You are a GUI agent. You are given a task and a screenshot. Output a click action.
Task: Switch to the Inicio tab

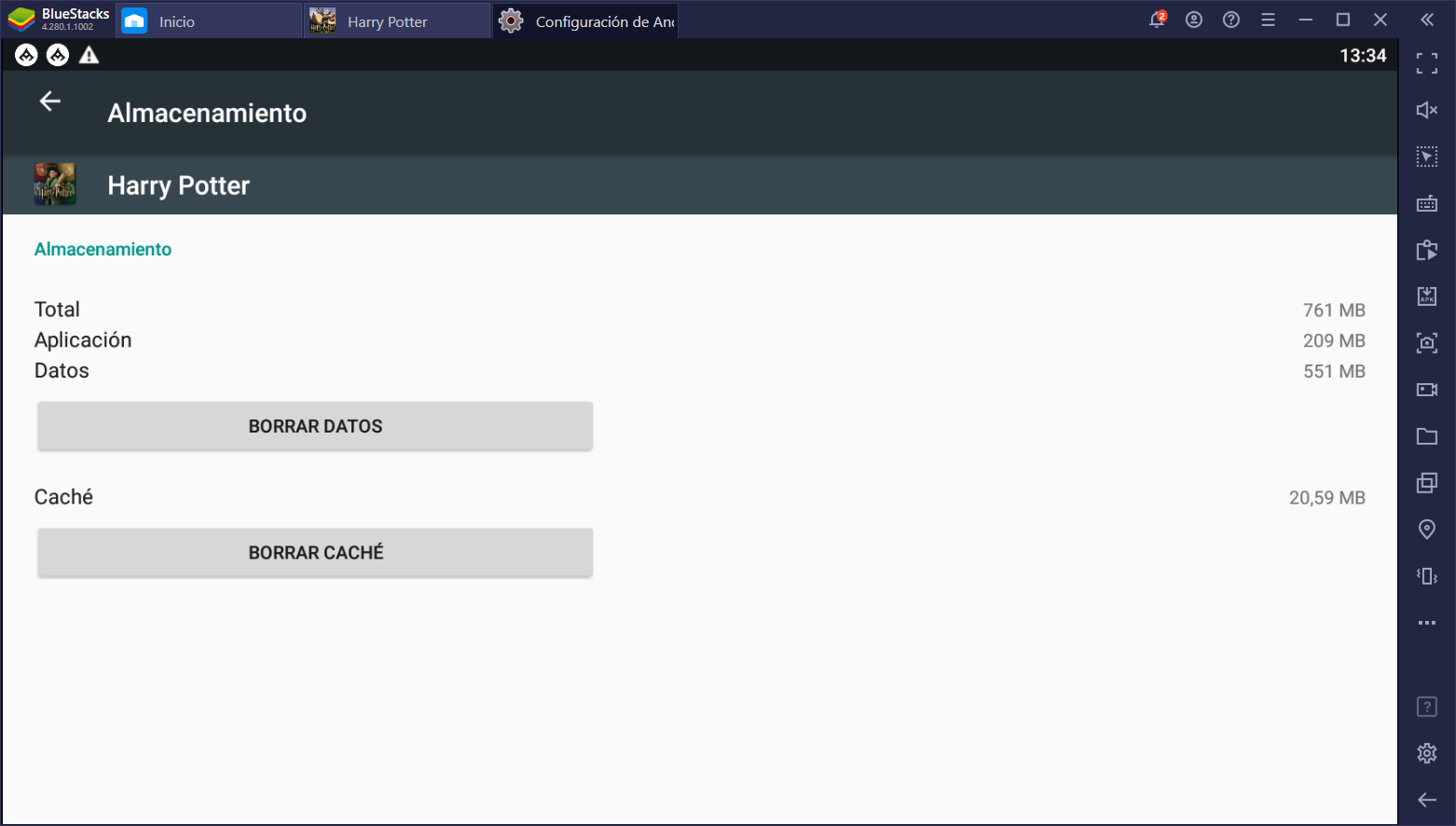(x=208, y=21)
